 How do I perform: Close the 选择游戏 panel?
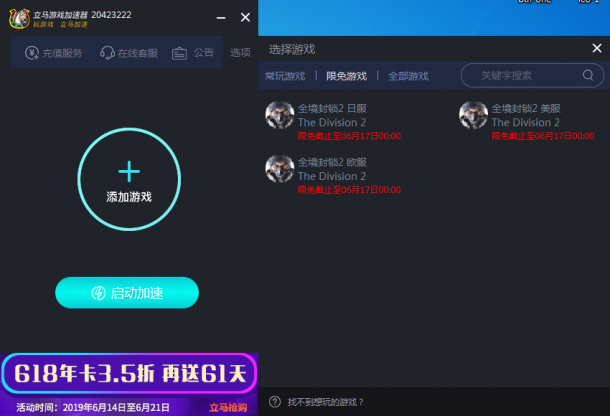click(597, 48)
